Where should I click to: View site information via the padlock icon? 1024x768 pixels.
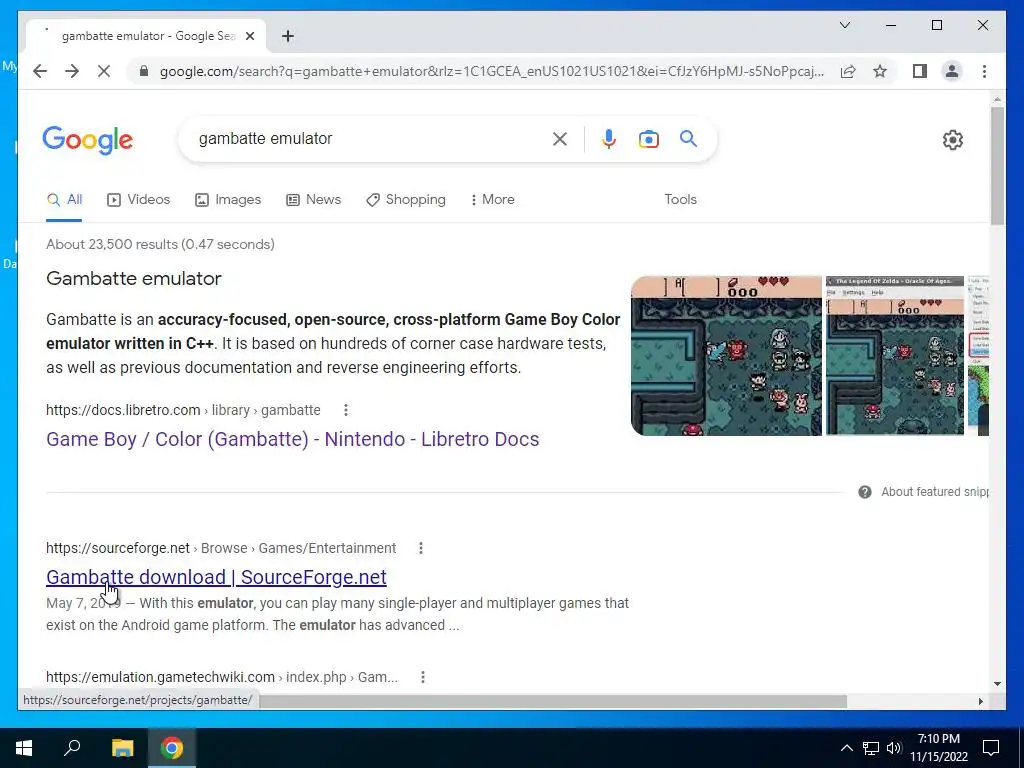[144, 71]
